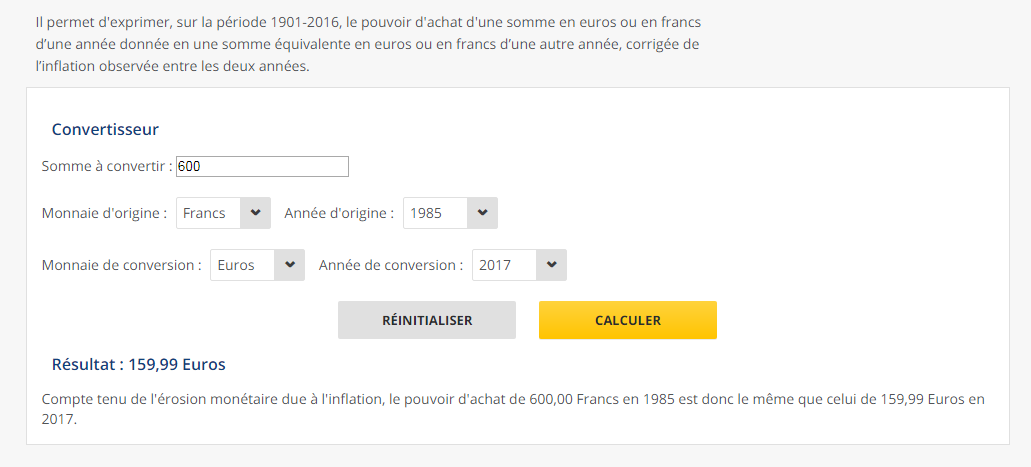
Task: Click the Convertisseur heading
Action: click(x=105, y=129)
